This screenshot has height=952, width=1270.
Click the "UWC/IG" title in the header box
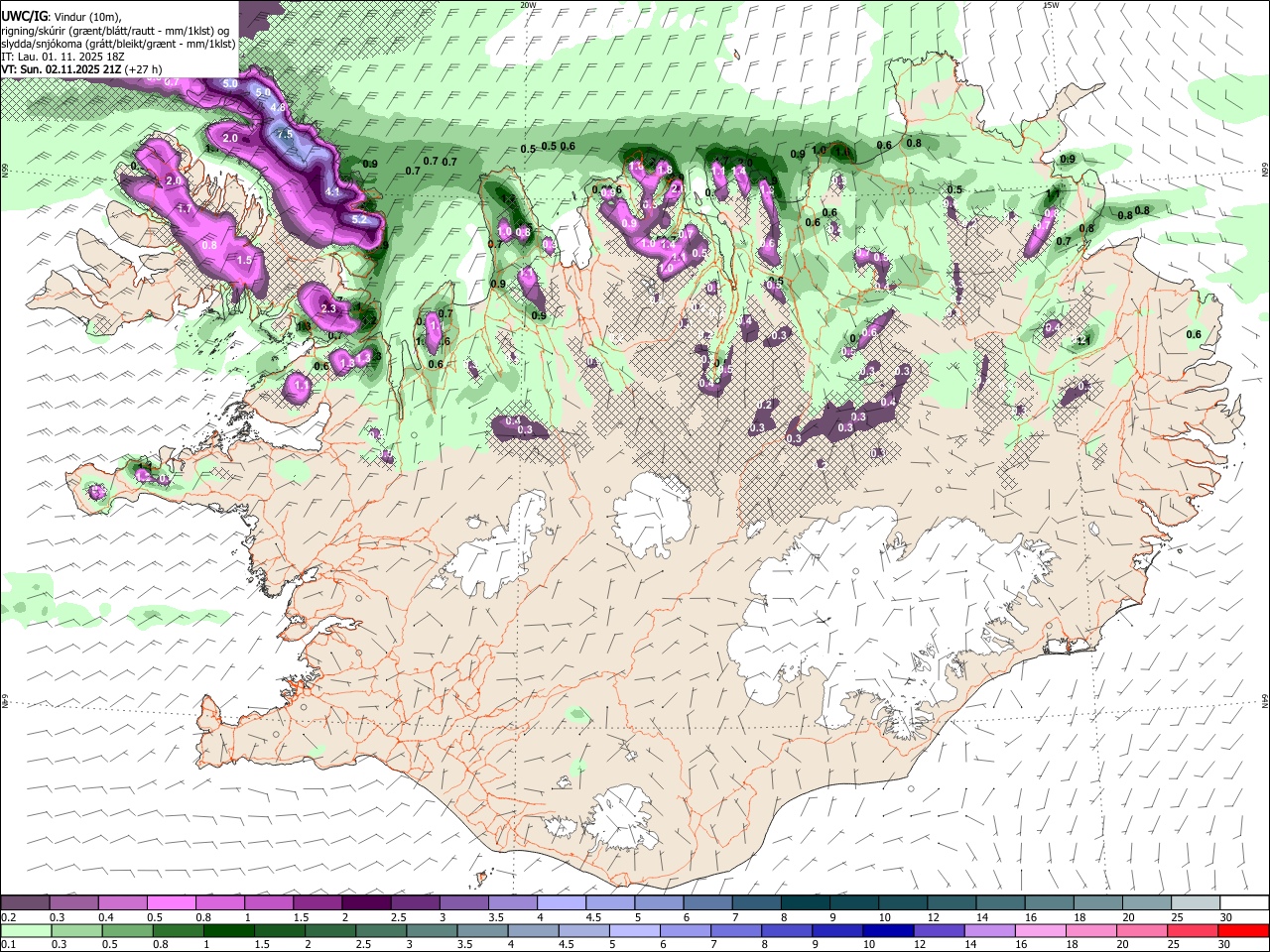click(23, 16)
